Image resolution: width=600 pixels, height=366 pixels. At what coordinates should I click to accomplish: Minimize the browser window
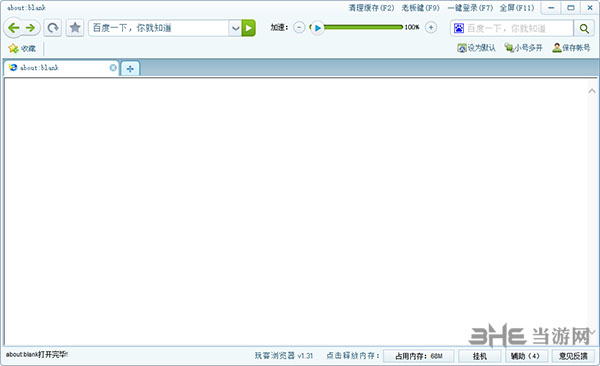pos(551,8)
